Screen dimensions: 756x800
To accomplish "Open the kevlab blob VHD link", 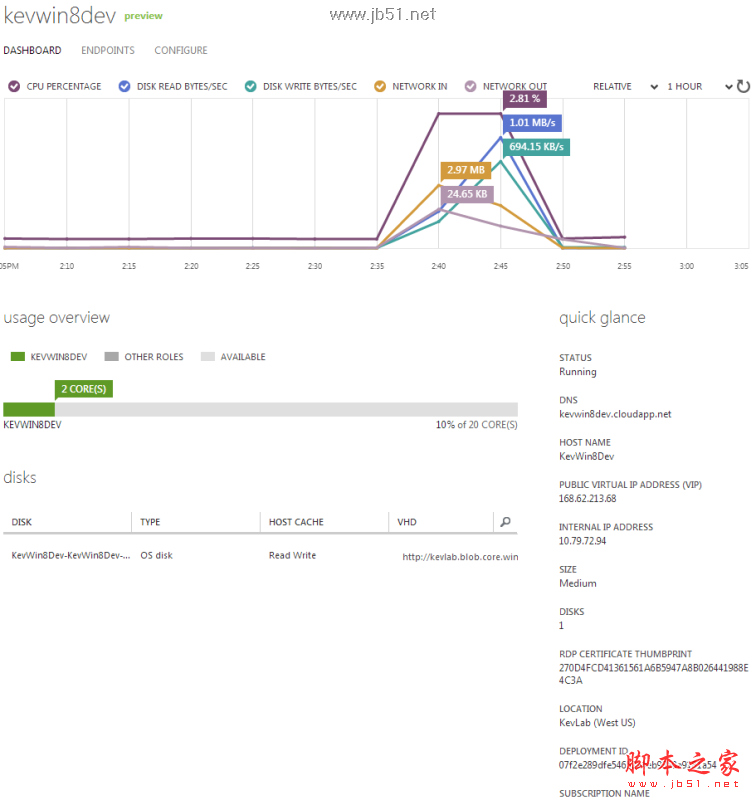I will 460,556.
